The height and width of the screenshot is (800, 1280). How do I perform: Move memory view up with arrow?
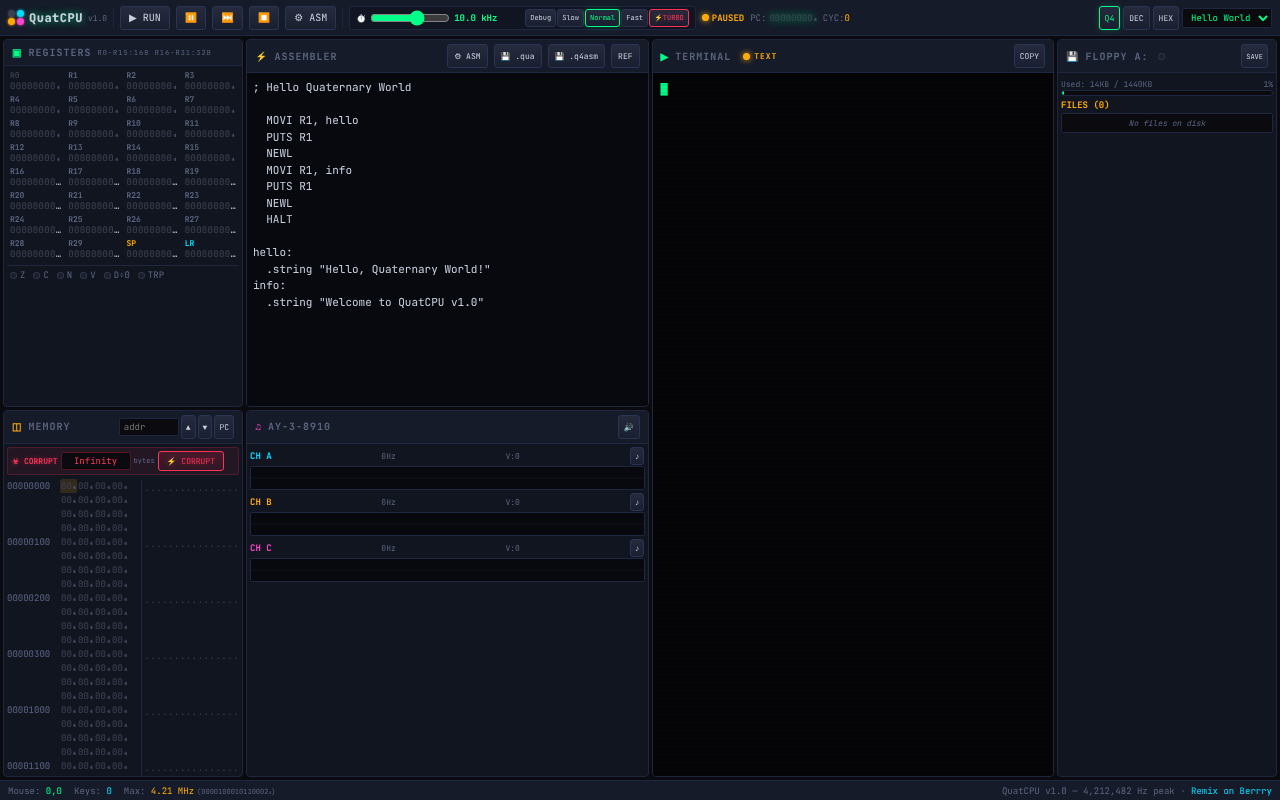[x=188, y=427]
